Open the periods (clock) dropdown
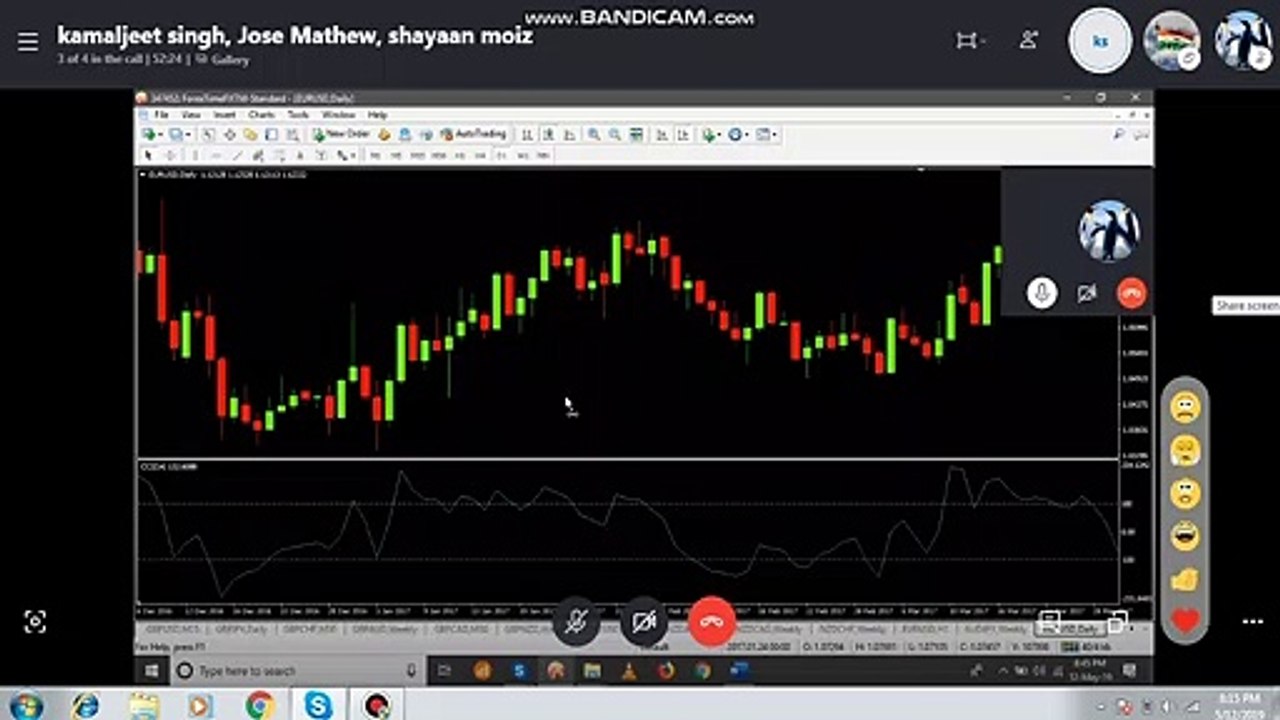Screen dimensions: 1280x720 739,134
